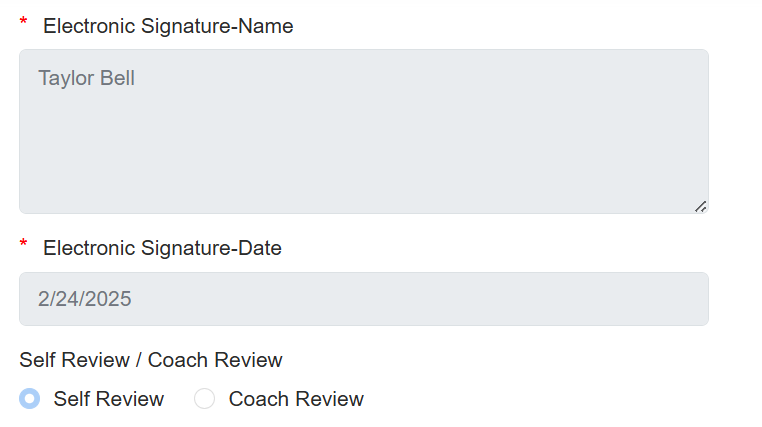Click the blank right end of the date field
Screen dimensions: 762x427
click(620, 299)
